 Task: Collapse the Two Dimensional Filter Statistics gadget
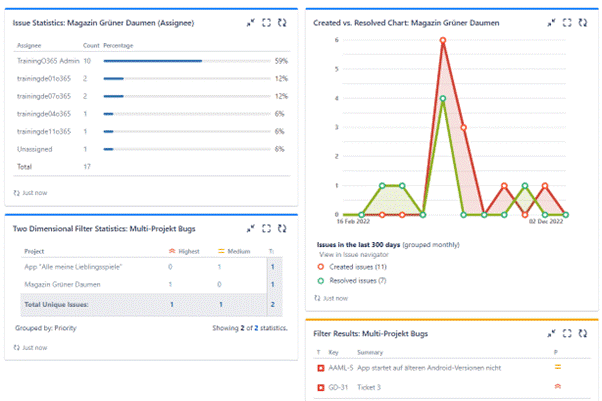tap(250, 229)
